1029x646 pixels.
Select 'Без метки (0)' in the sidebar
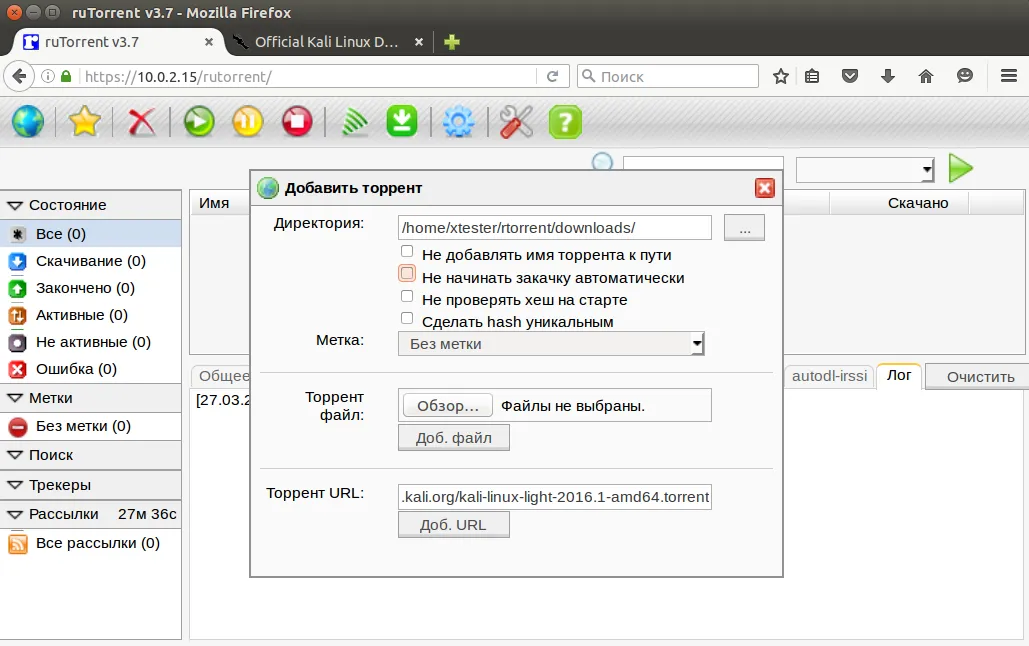point(91,427)
